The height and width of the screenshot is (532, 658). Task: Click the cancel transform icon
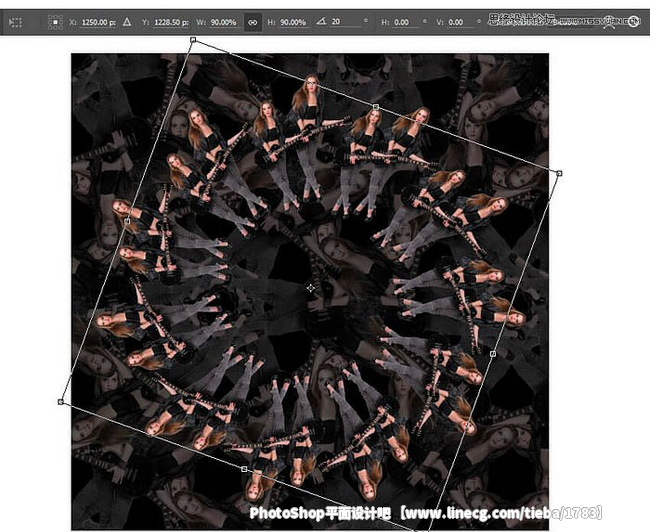coord(634,21)
